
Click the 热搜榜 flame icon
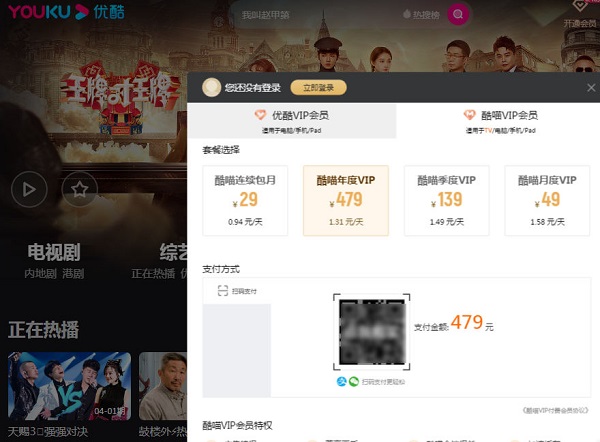pos(407,16)
